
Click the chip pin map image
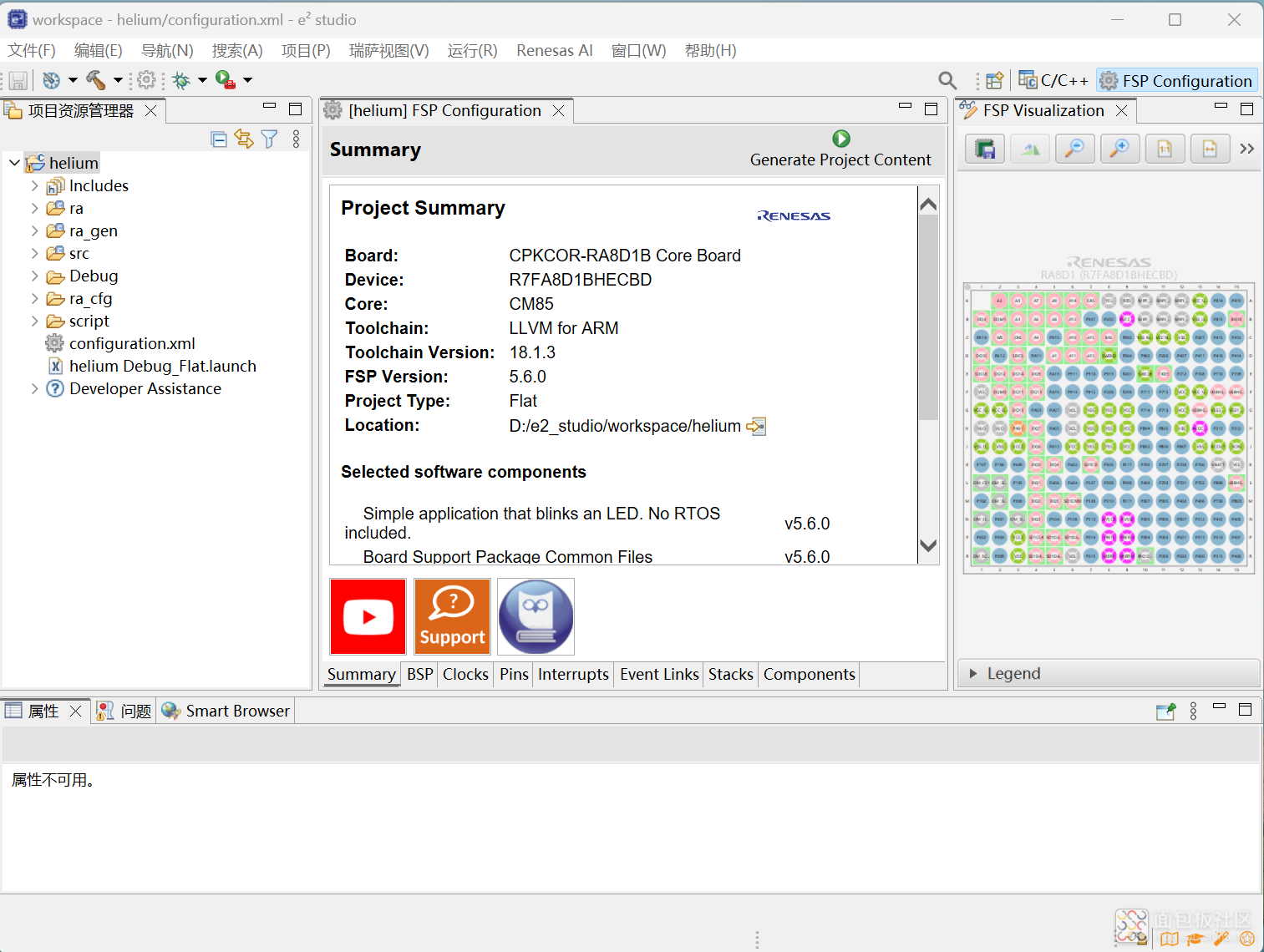coord(1109,428)
